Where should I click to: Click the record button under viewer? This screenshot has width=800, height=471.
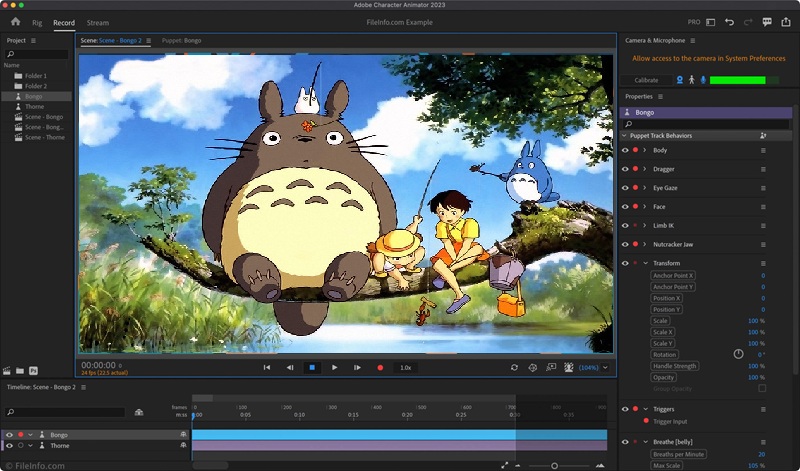[380, 367]
